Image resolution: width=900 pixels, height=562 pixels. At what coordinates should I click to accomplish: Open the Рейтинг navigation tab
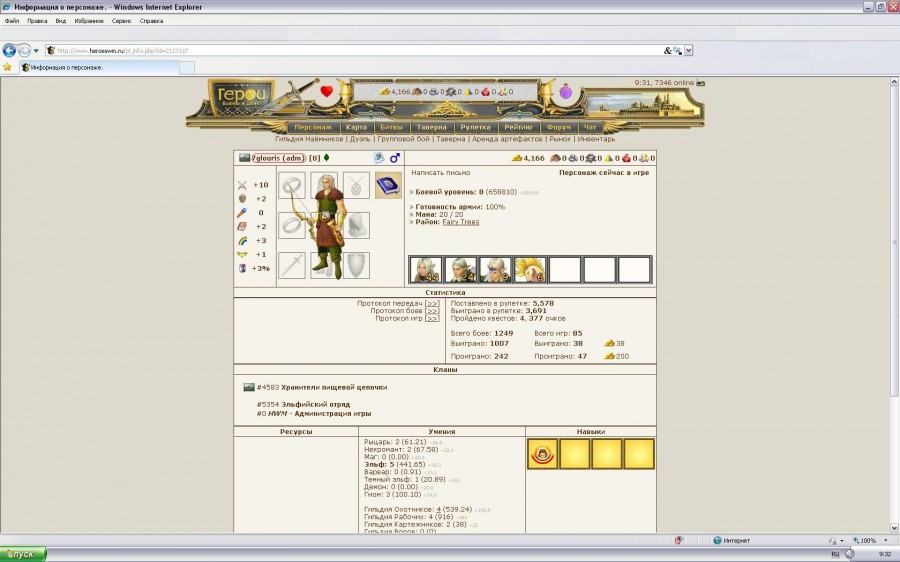[x=519, y=127]
